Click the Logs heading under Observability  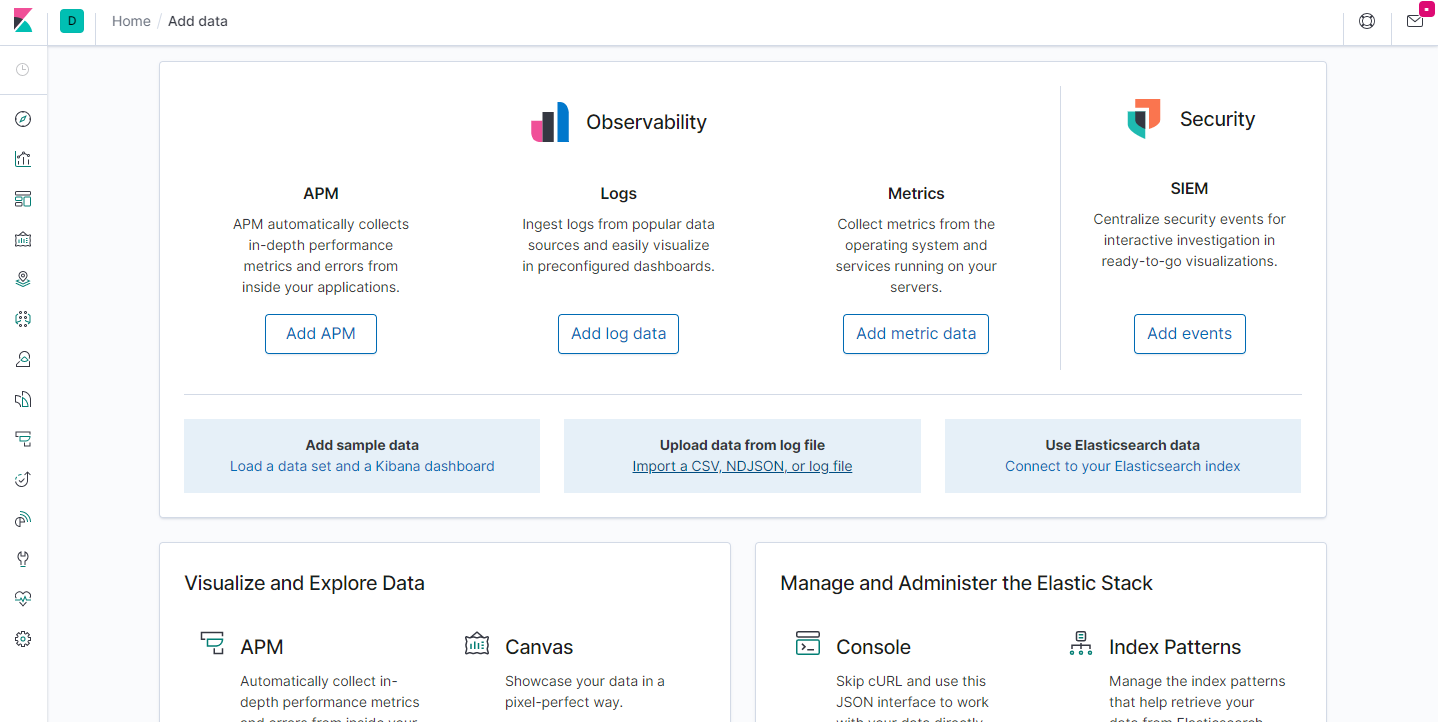(618, 194)
